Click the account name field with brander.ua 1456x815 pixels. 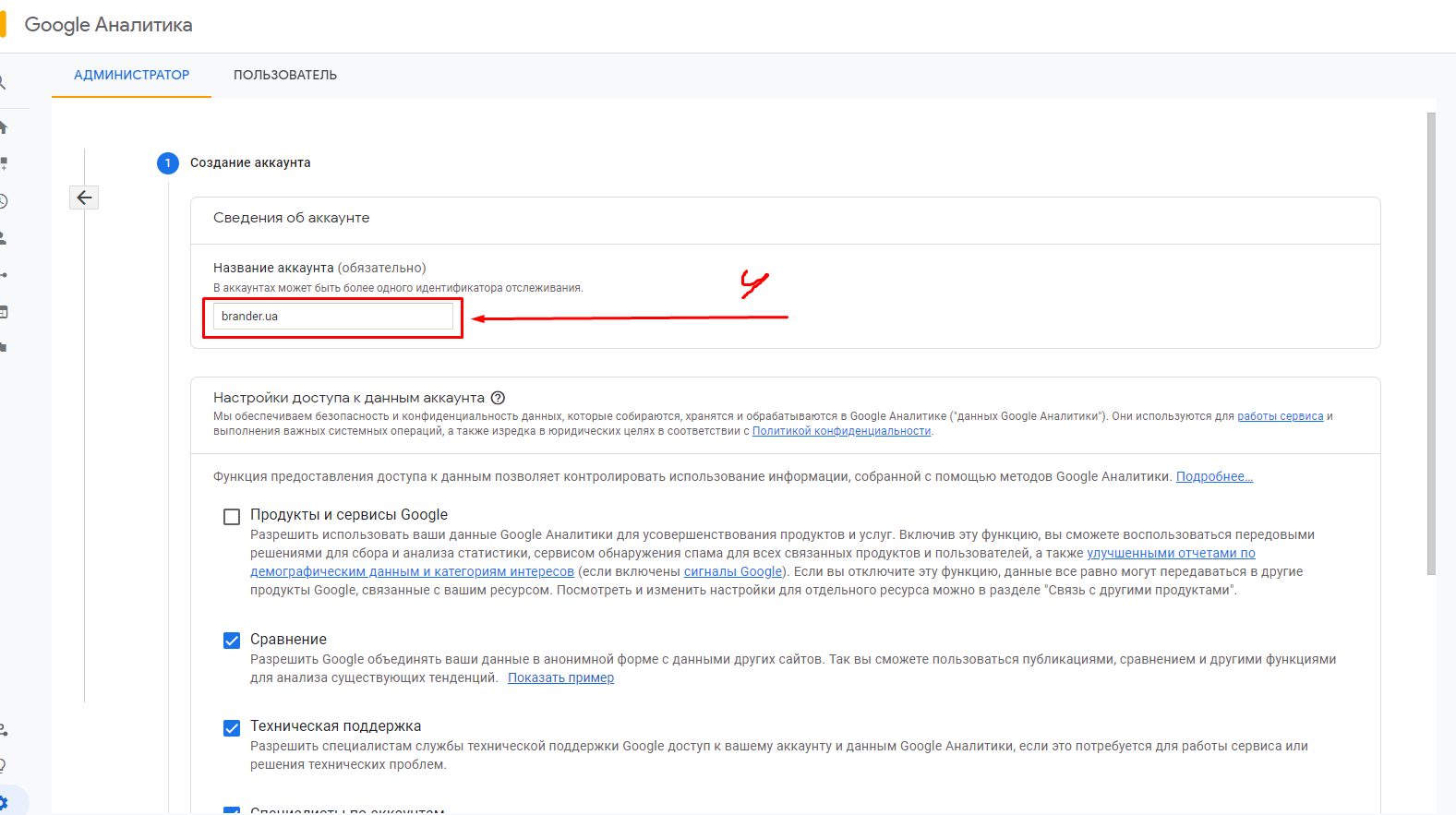point(332,317)
